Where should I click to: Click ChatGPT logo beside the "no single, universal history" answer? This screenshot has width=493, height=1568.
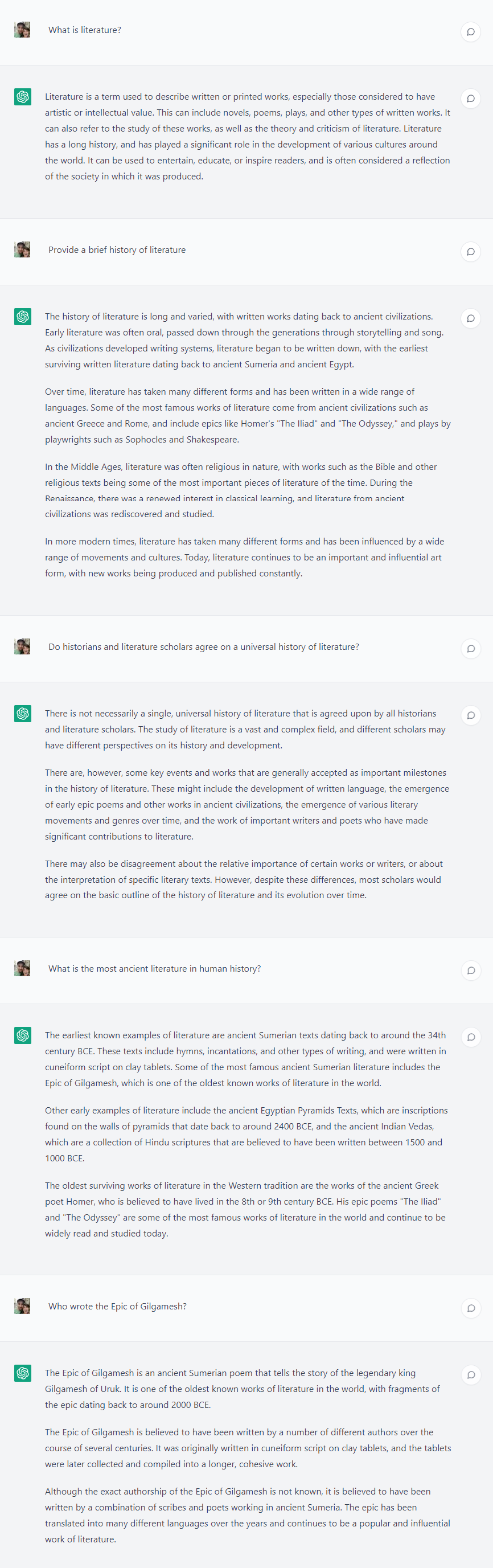(23, 714)
